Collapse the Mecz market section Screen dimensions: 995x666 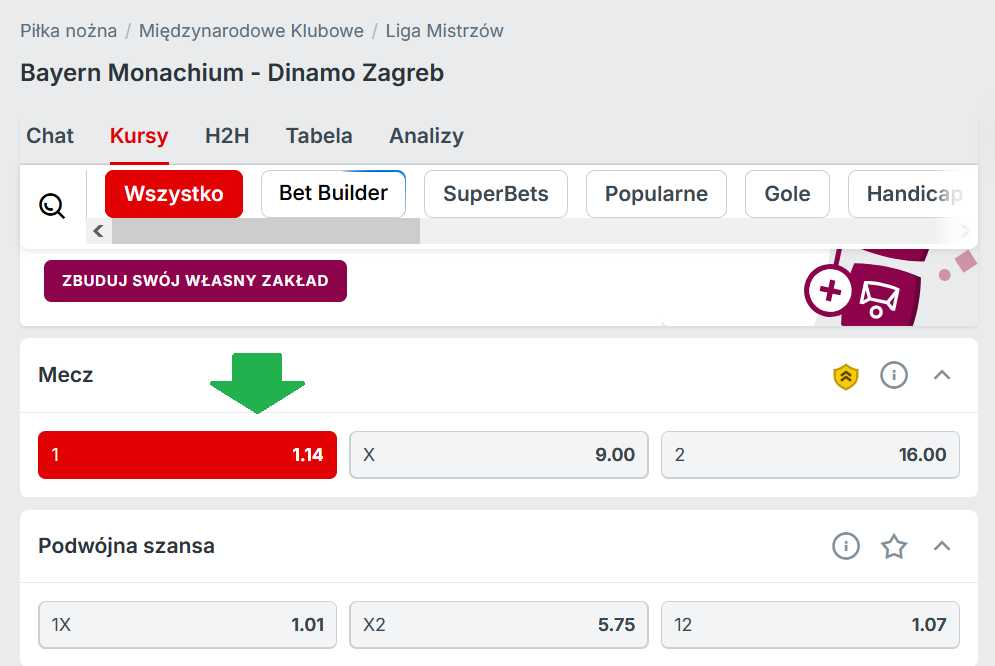(x=942, y=376)
